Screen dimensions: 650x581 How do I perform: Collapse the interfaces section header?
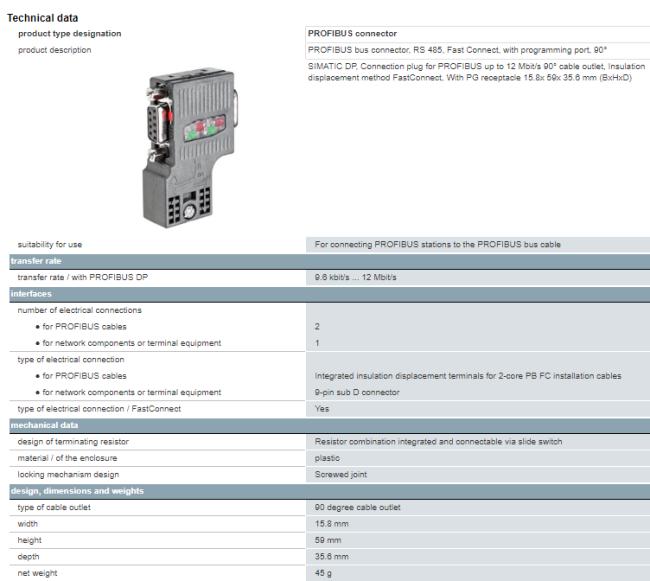(31, 294)
